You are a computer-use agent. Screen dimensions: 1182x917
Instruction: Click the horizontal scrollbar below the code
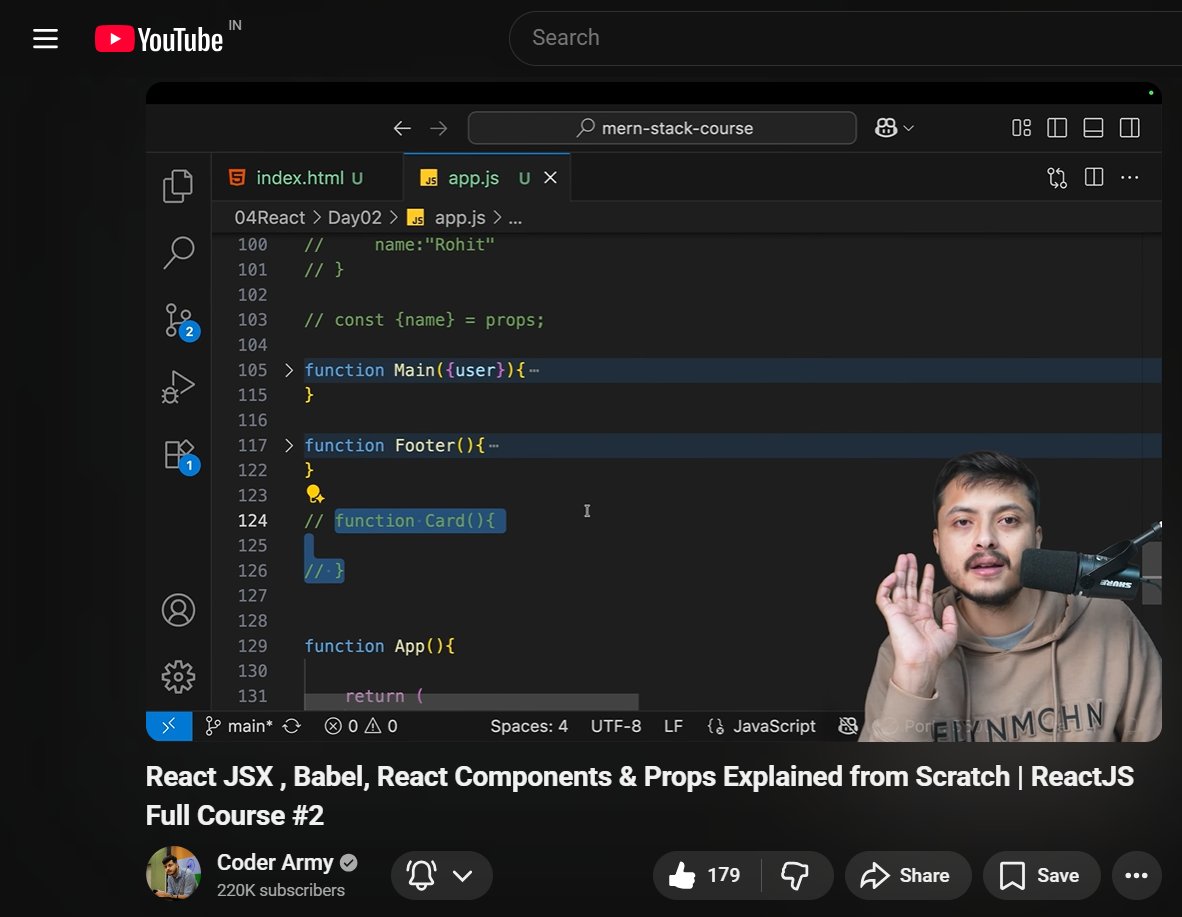[x=470, y=700]
